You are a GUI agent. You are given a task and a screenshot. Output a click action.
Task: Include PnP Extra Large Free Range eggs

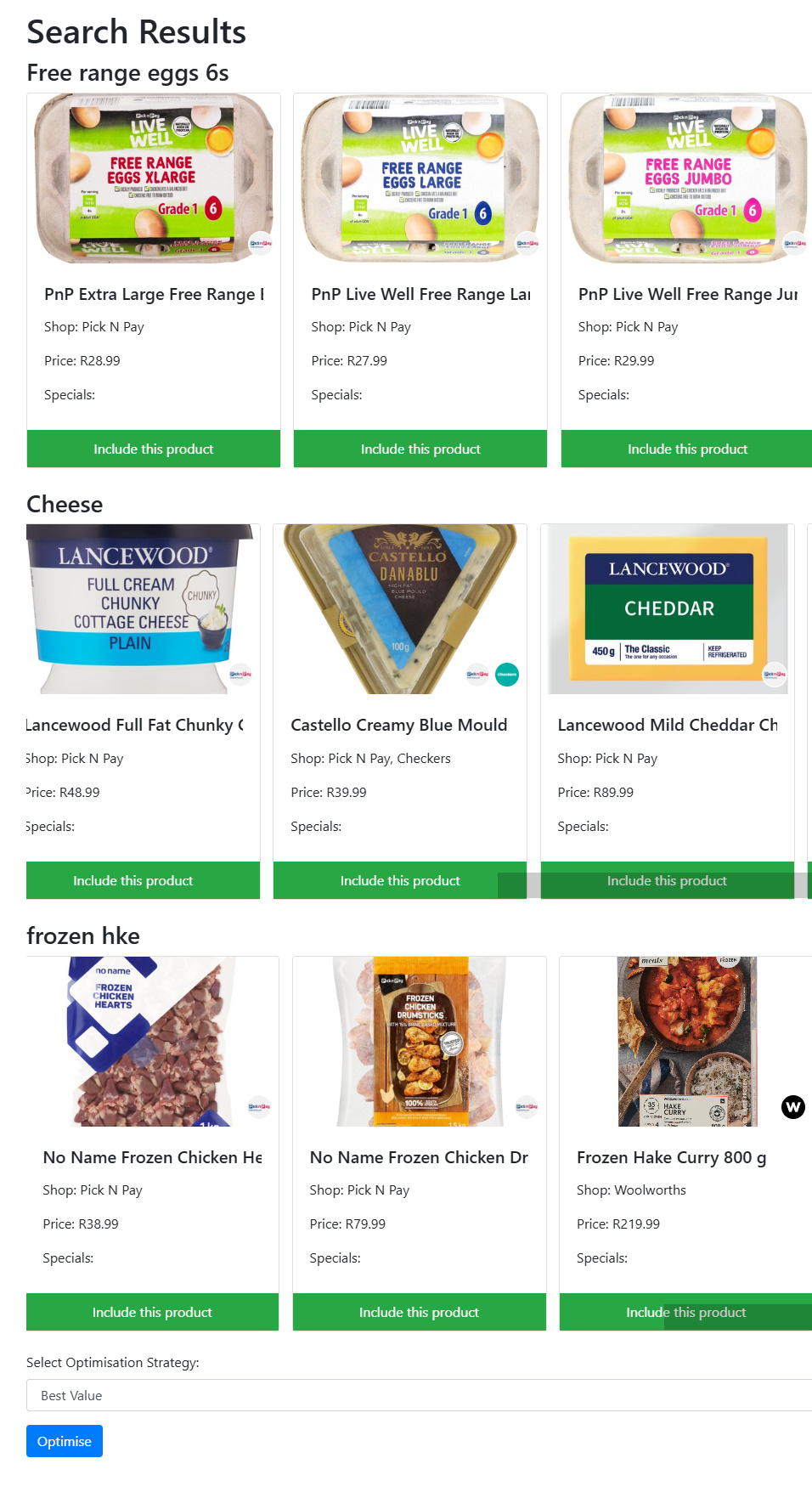click(154, 449)
